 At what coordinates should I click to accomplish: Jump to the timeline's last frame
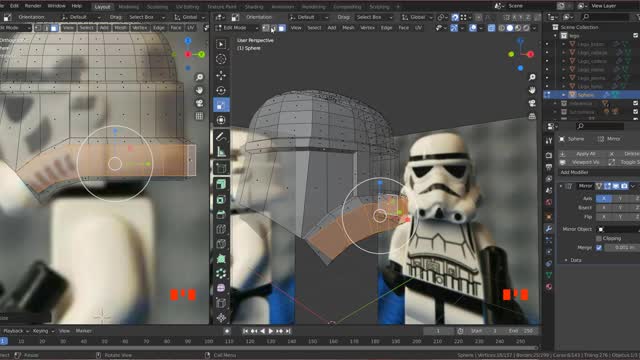[x=288, y=331]
